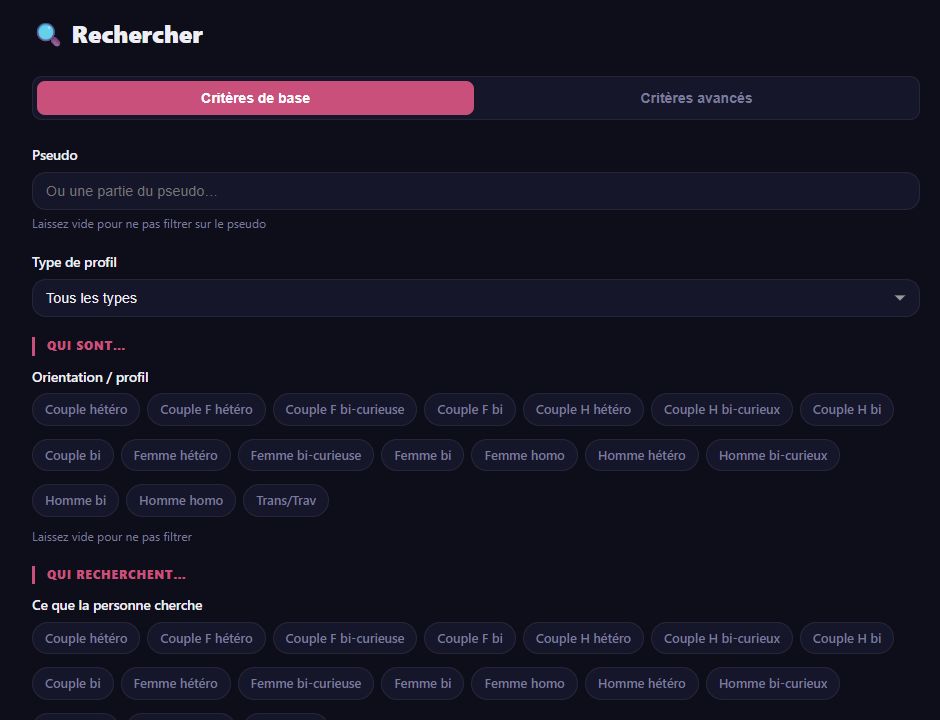Enable Femme homo under Orientation / profil
The height and width of the screenshot is (720, 940).
(x=525, y=456)
